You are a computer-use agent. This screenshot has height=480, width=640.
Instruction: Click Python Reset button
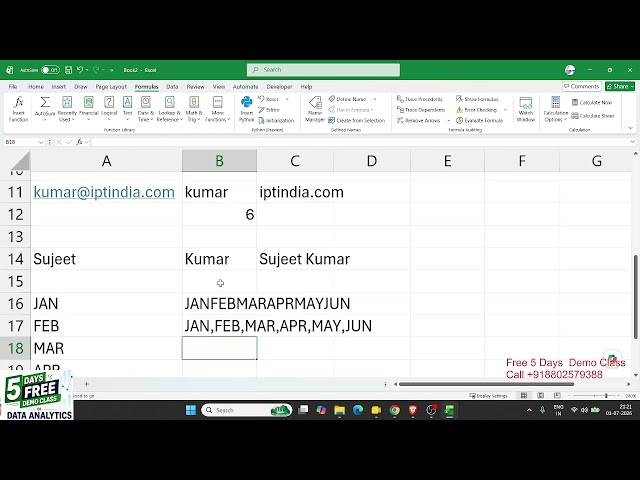(269, 99)
